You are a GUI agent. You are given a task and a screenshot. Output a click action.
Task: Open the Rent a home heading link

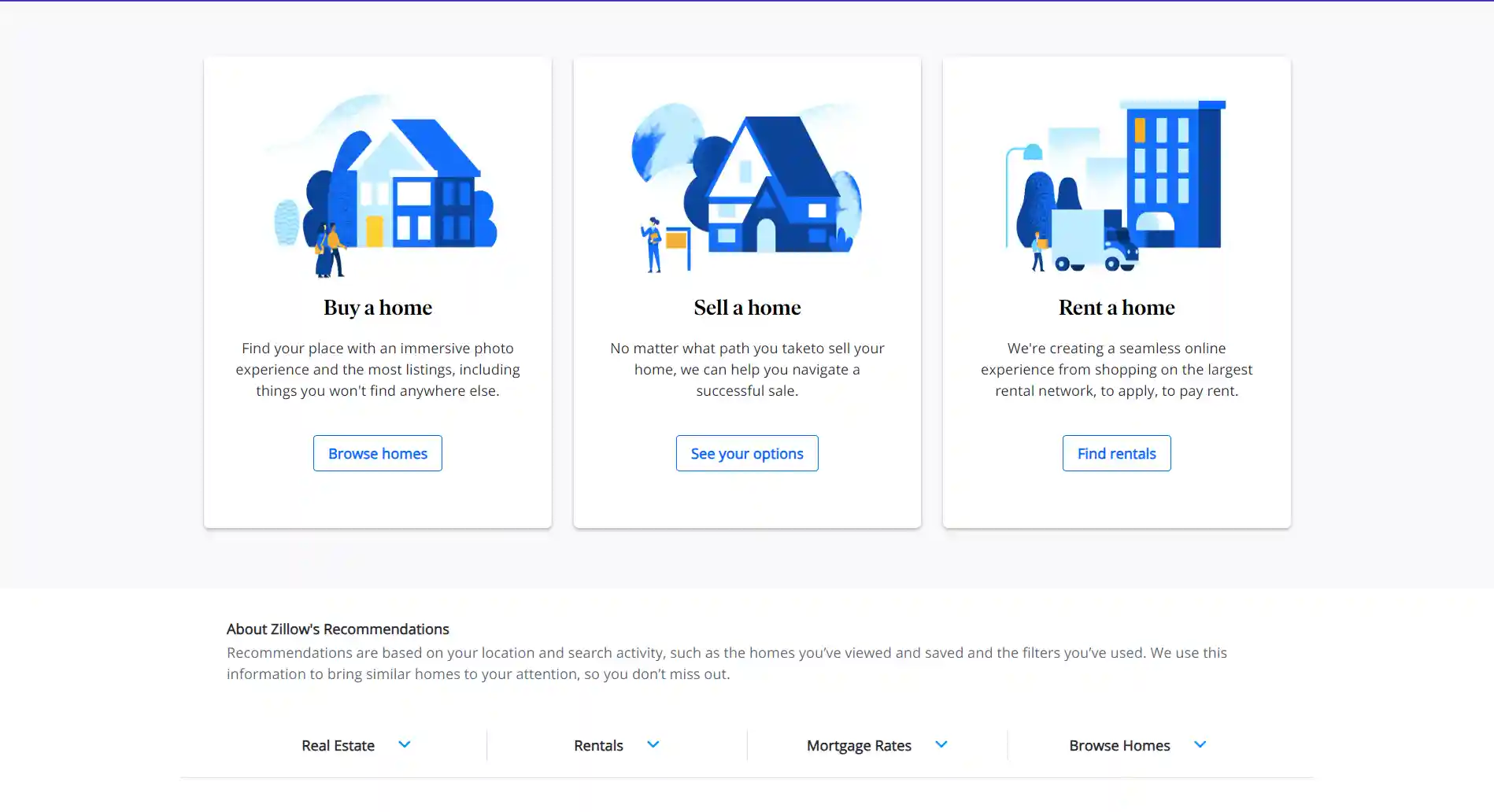(x=1115, y=308)
